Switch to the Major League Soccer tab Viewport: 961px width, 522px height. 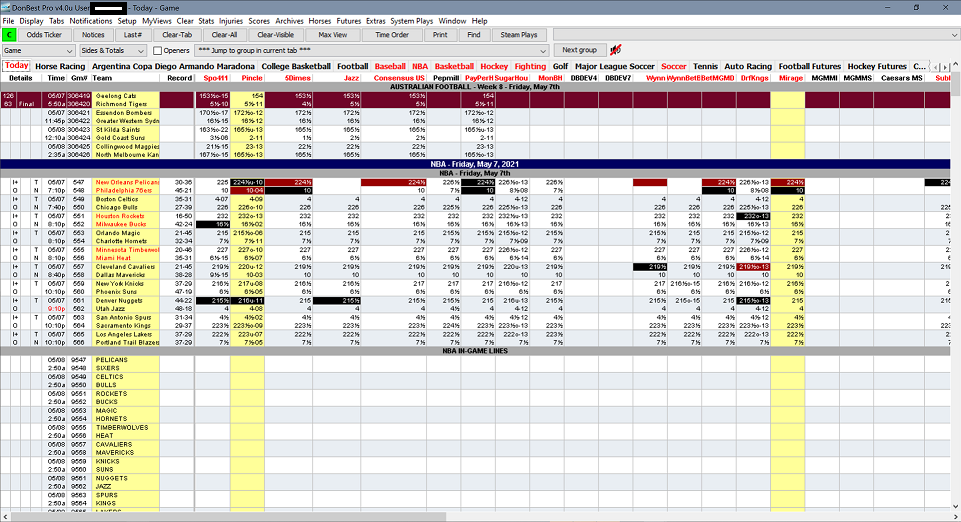click(x=615, y=66)
